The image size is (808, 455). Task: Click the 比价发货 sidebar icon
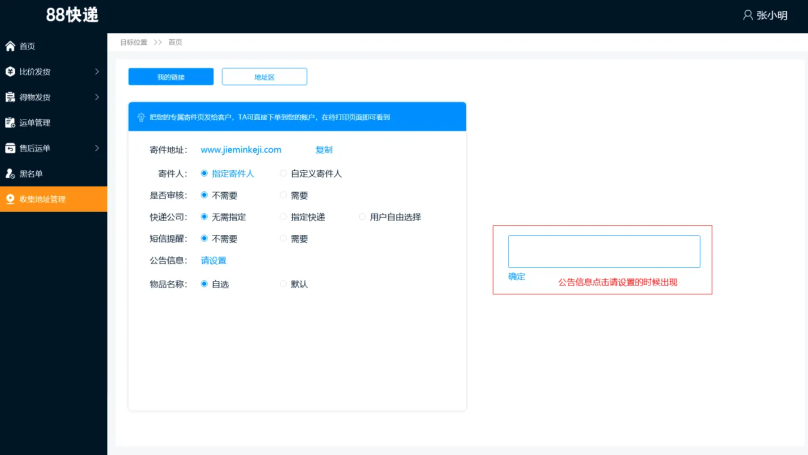tap(10, 72)
